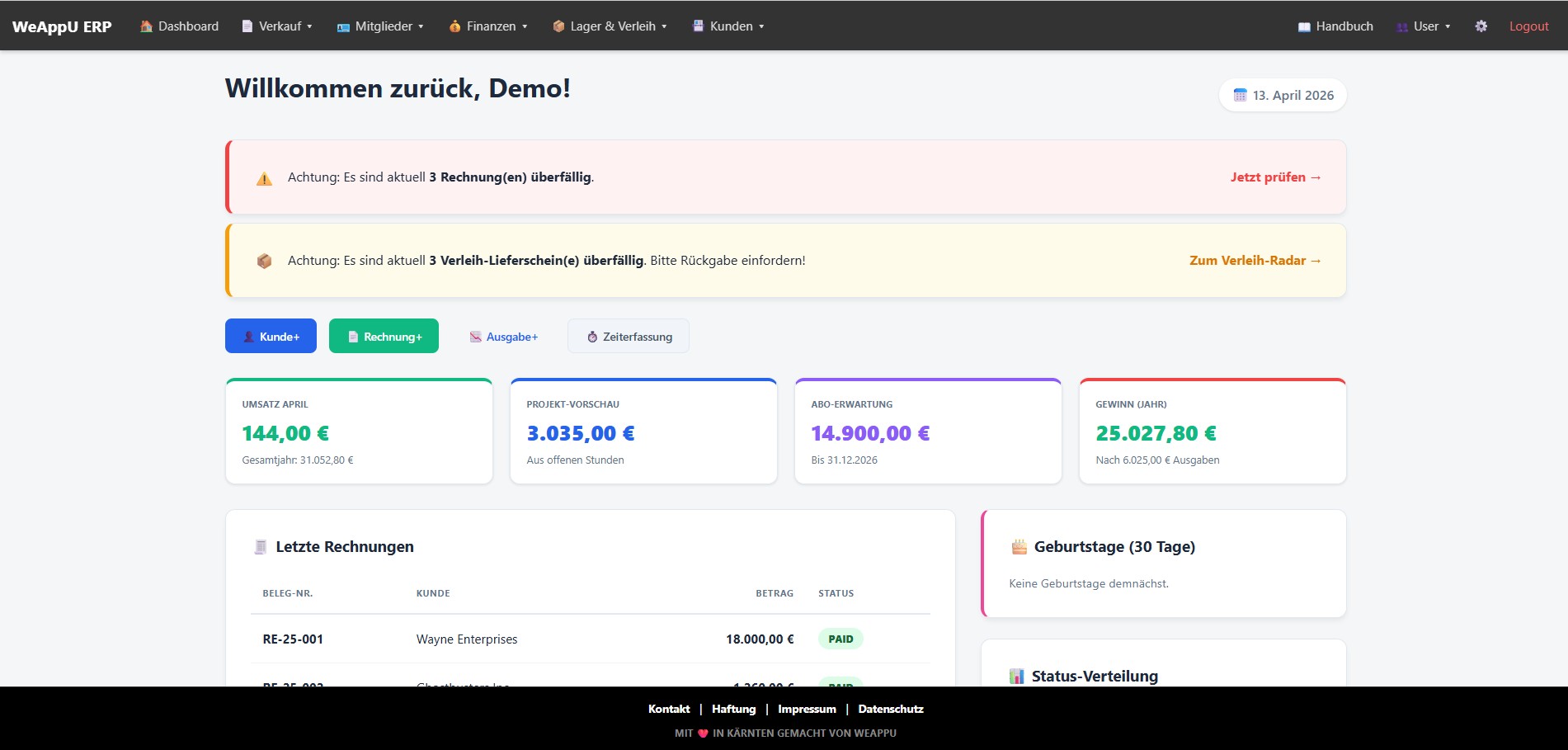Screen dimensions: 1568x750
Task: Click the bar chart icon beside Status-Verteilung
Action: [x=1017, y=677]
